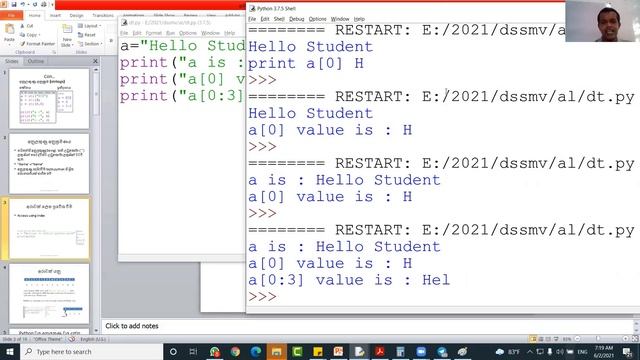Close the slide thumbnail pane
Image resolution: width=640 pixels, height=360 pixels.
coord(96,61)
